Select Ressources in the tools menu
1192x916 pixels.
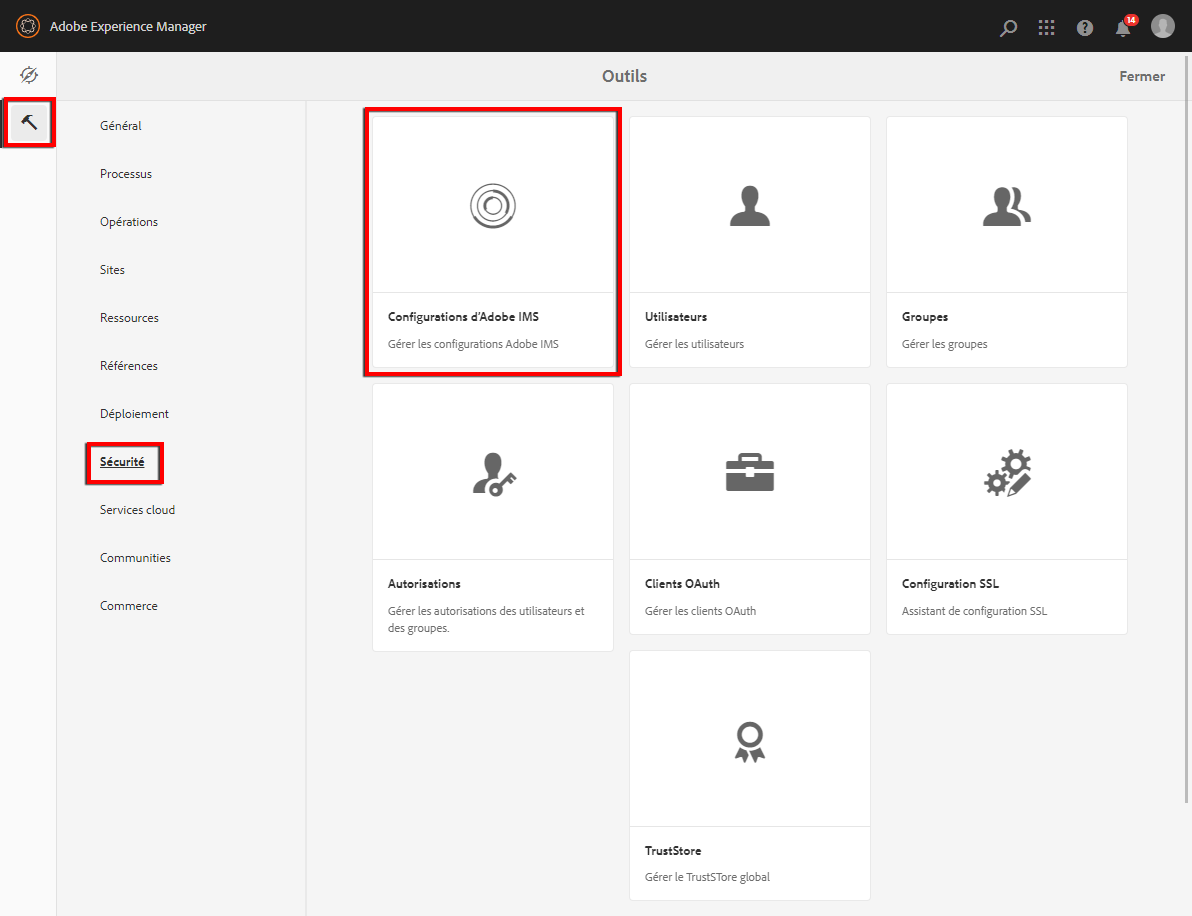129,317
